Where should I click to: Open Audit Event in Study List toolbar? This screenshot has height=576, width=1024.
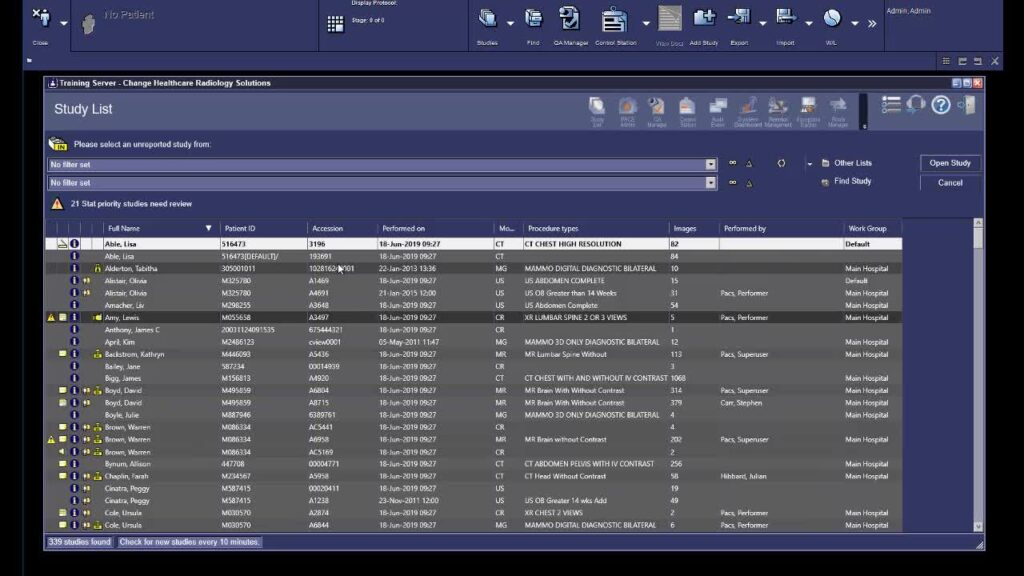pyautogui.click(x=718, y=112)
